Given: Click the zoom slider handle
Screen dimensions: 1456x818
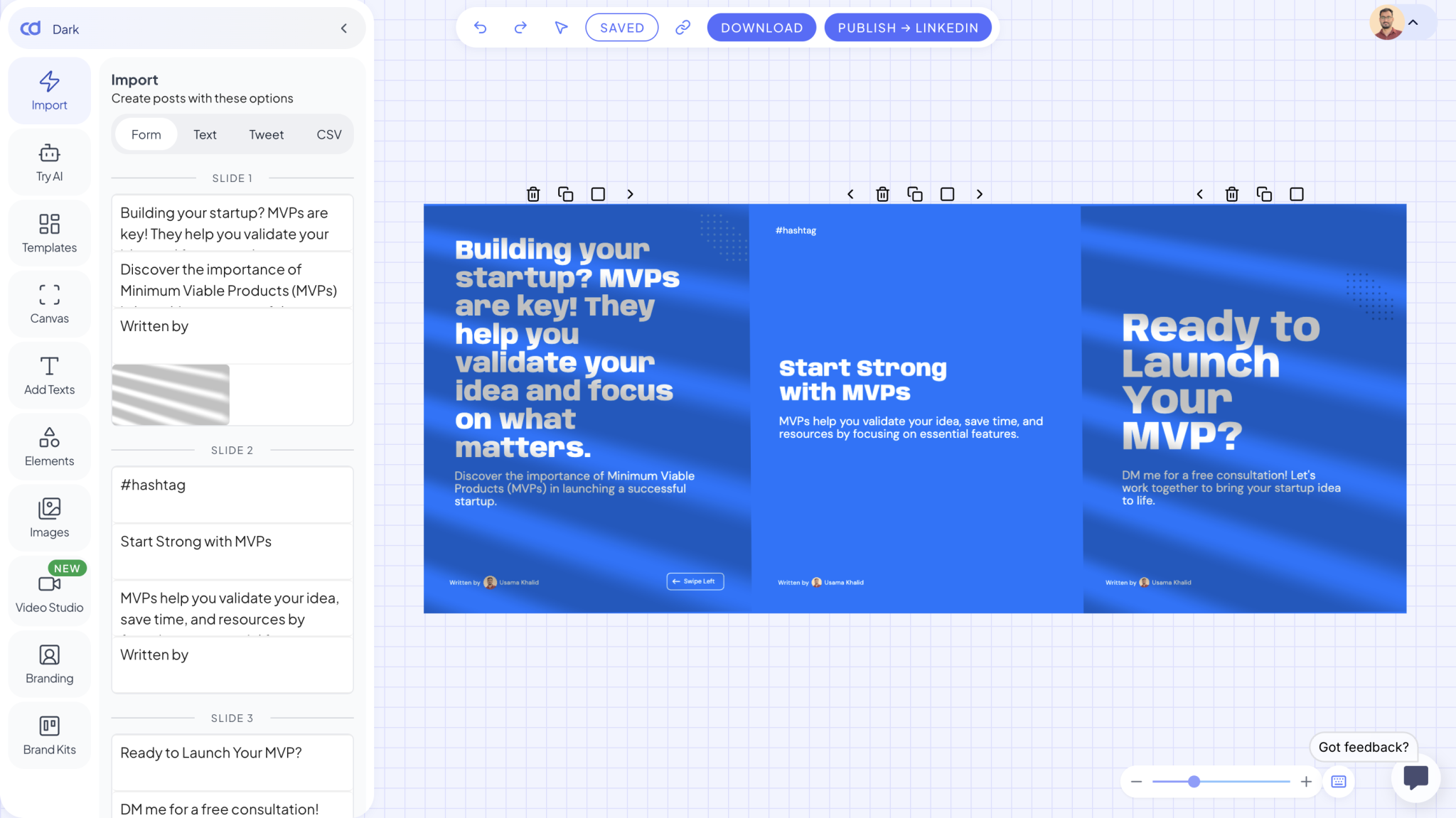Looking at the screenshot, I should point(1194,782).
